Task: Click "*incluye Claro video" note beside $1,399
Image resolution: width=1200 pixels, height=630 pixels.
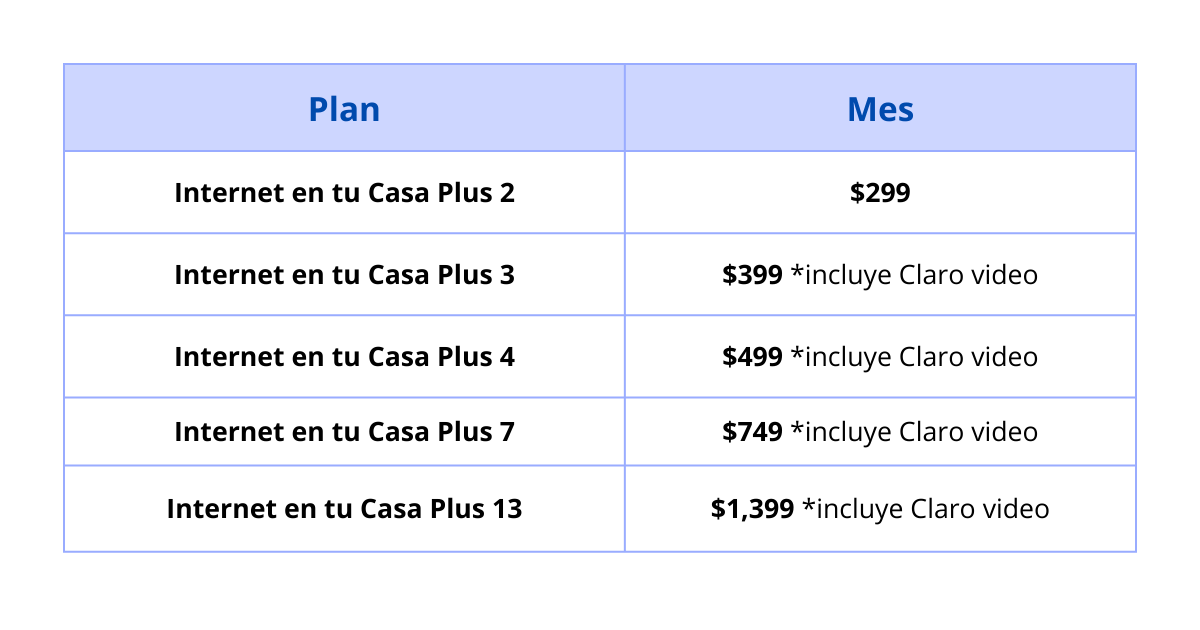Action: (933, 509)
